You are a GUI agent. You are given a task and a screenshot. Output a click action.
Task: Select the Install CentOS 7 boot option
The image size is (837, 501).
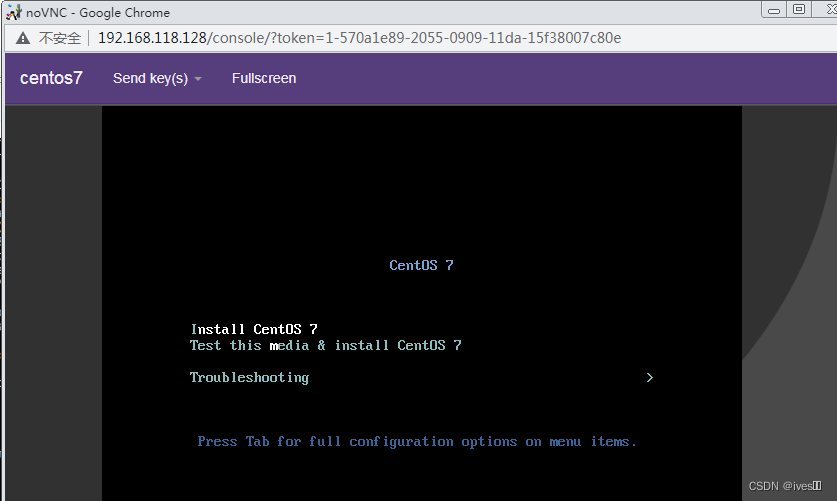click(254, 329)
